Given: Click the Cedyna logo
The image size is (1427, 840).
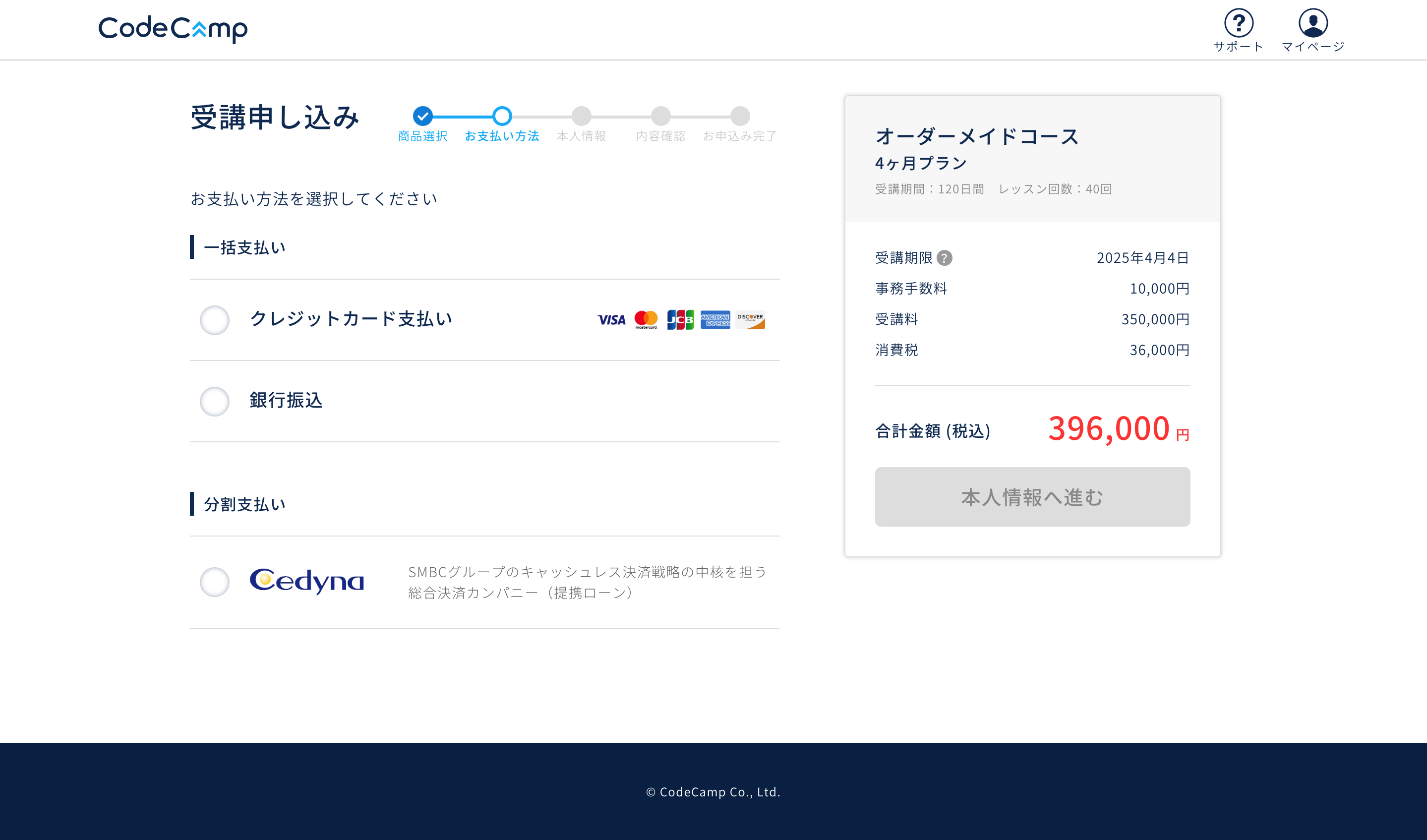Looking at the screenshot, I should (307, 581).
